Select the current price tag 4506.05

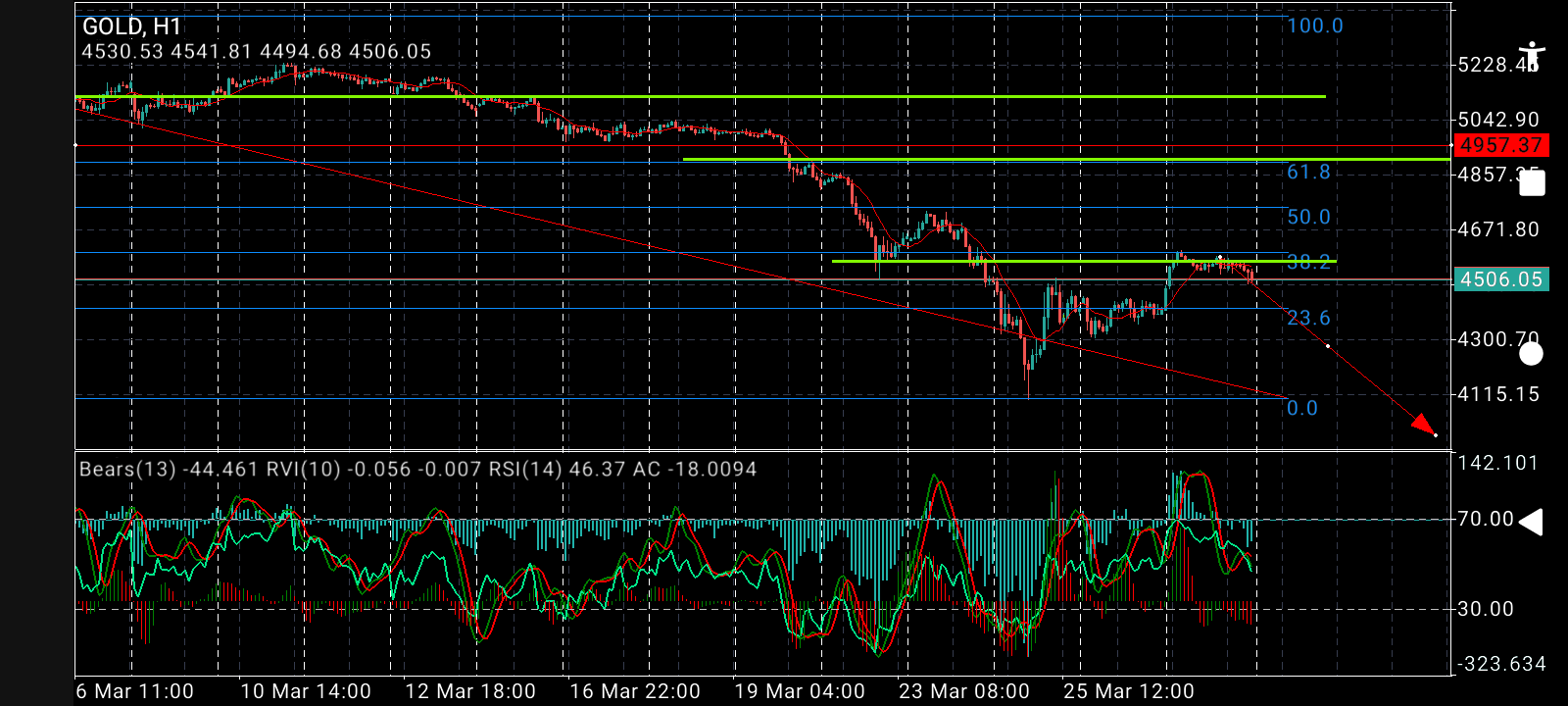tap(1501, 279)
